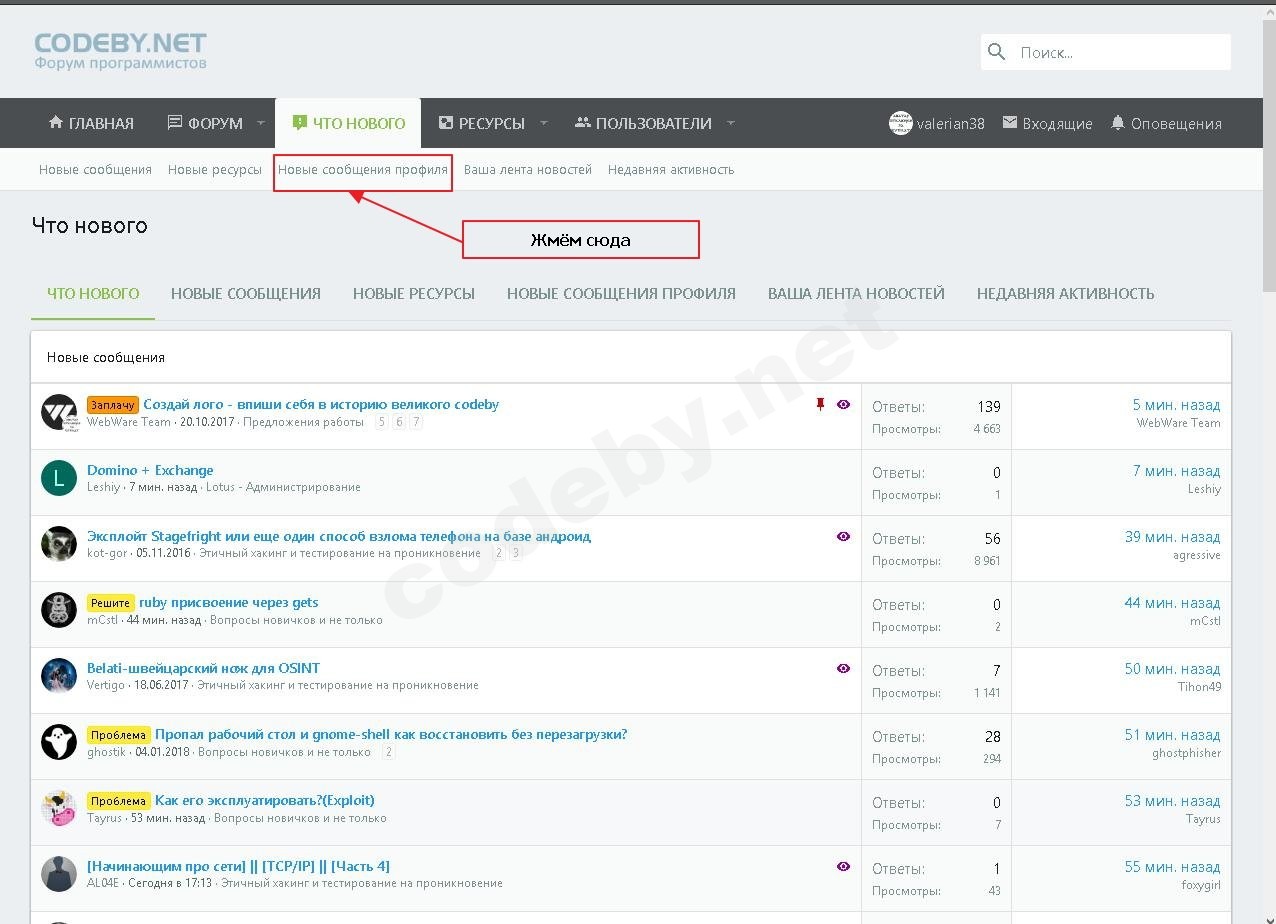Click Новые сообщения профиля in the sub-navigation
1276x924 pixels.
coord(362,170)
